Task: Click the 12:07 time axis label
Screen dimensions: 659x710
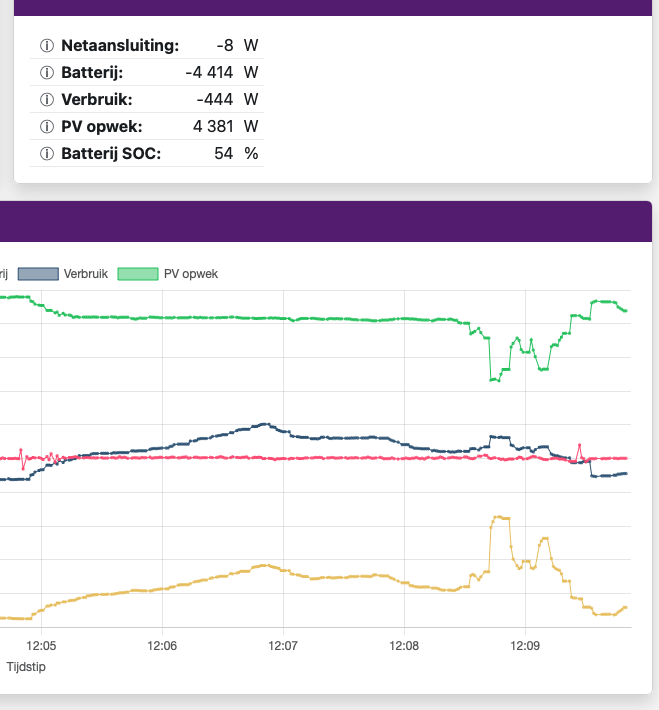Action: tap(283, 645)
